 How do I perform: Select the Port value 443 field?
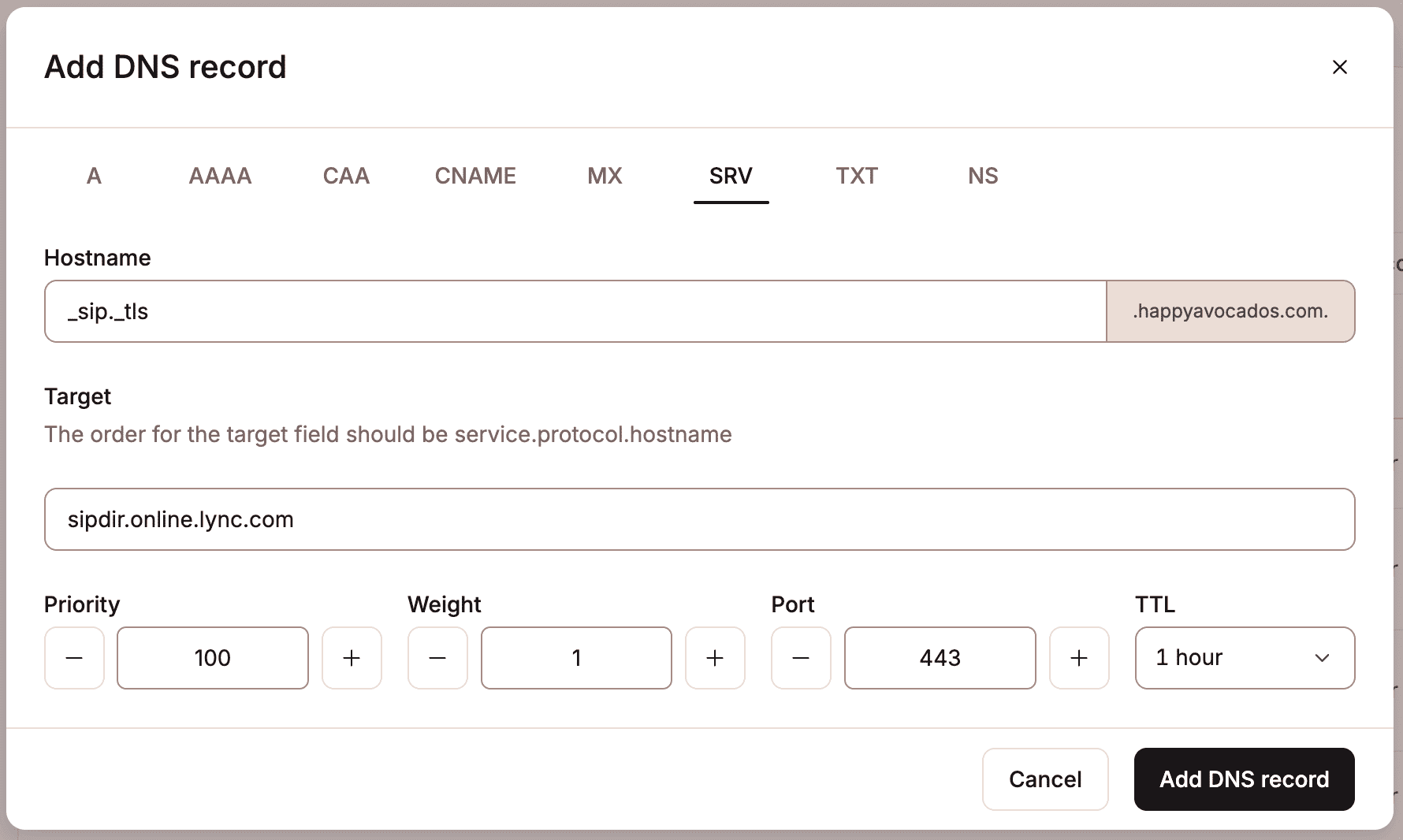coord(940,658)
